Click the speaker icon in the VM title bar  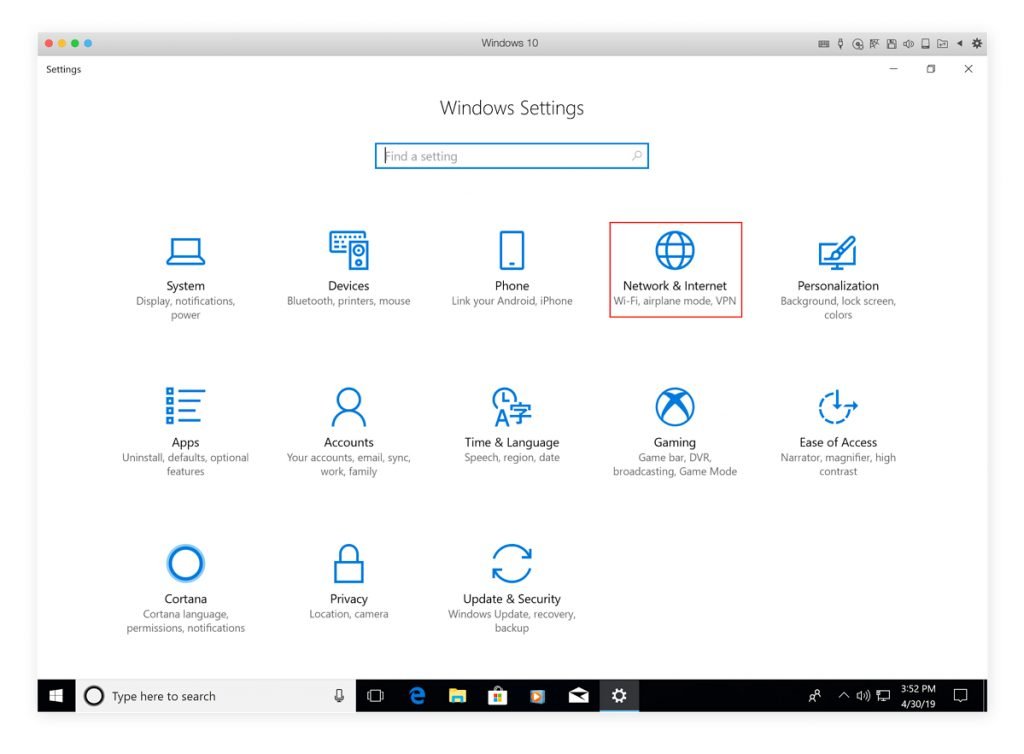click(908, 44)
